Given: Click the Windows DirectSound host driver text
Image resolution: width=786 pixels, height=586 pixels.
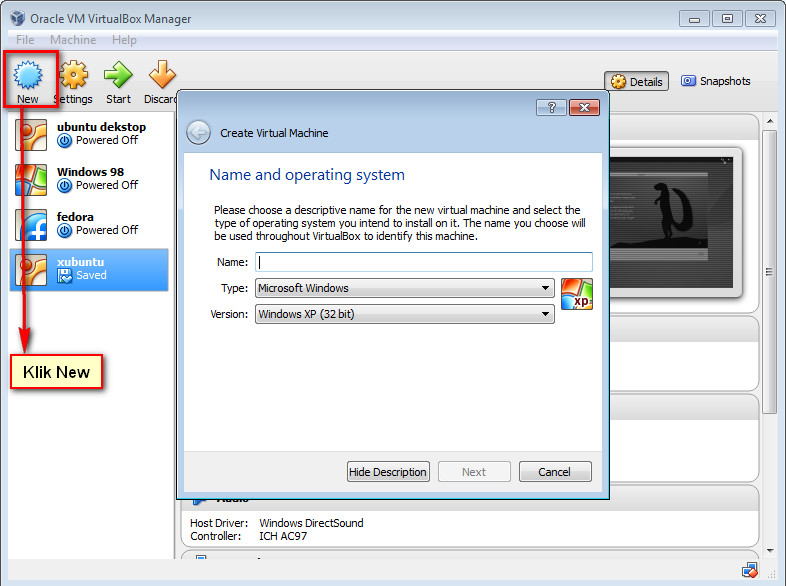Looking at the screenshot, I should click(311, 523).
